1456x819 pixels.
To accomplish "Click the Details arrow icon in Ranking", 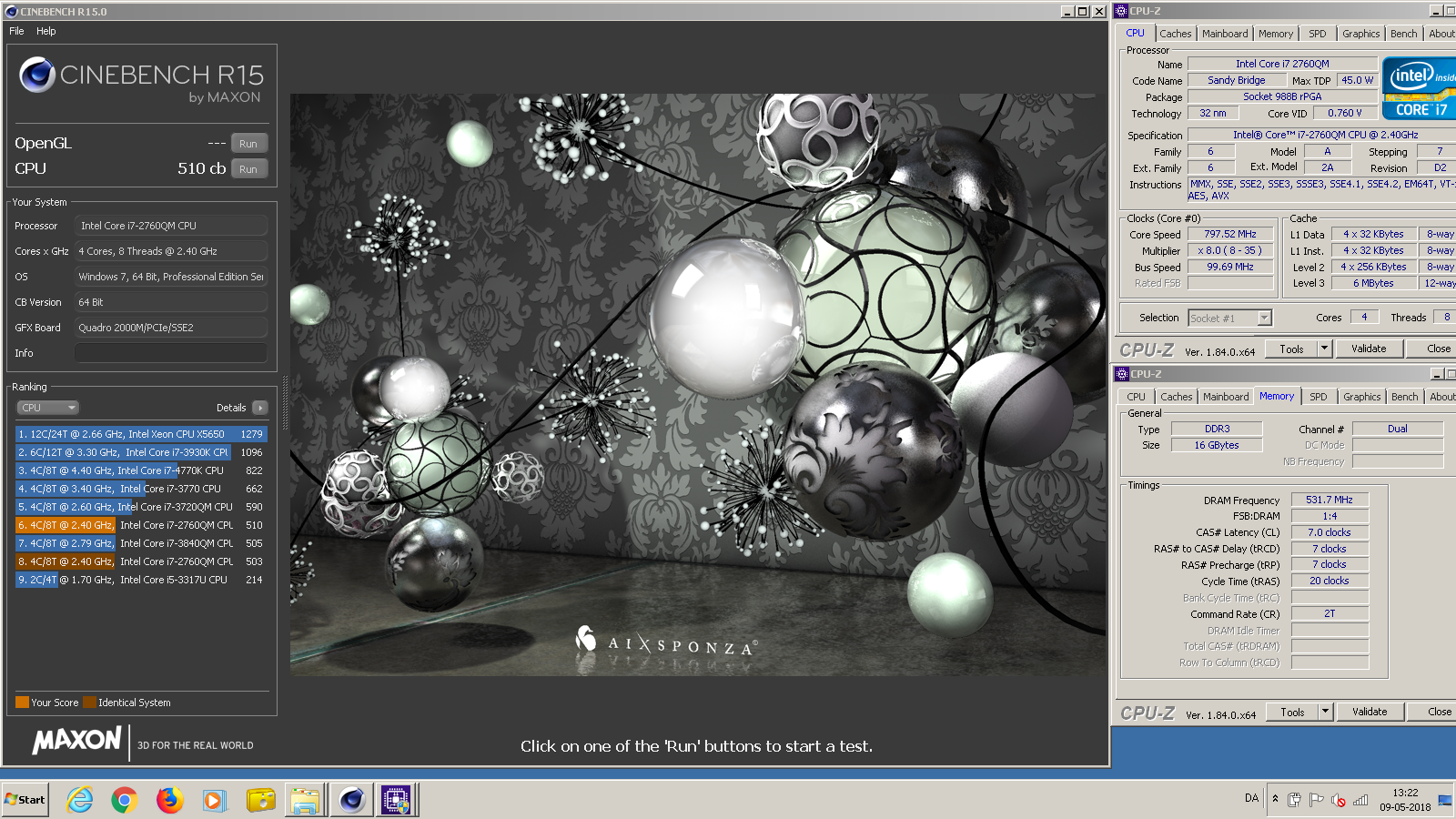I will tap(260, 408).
